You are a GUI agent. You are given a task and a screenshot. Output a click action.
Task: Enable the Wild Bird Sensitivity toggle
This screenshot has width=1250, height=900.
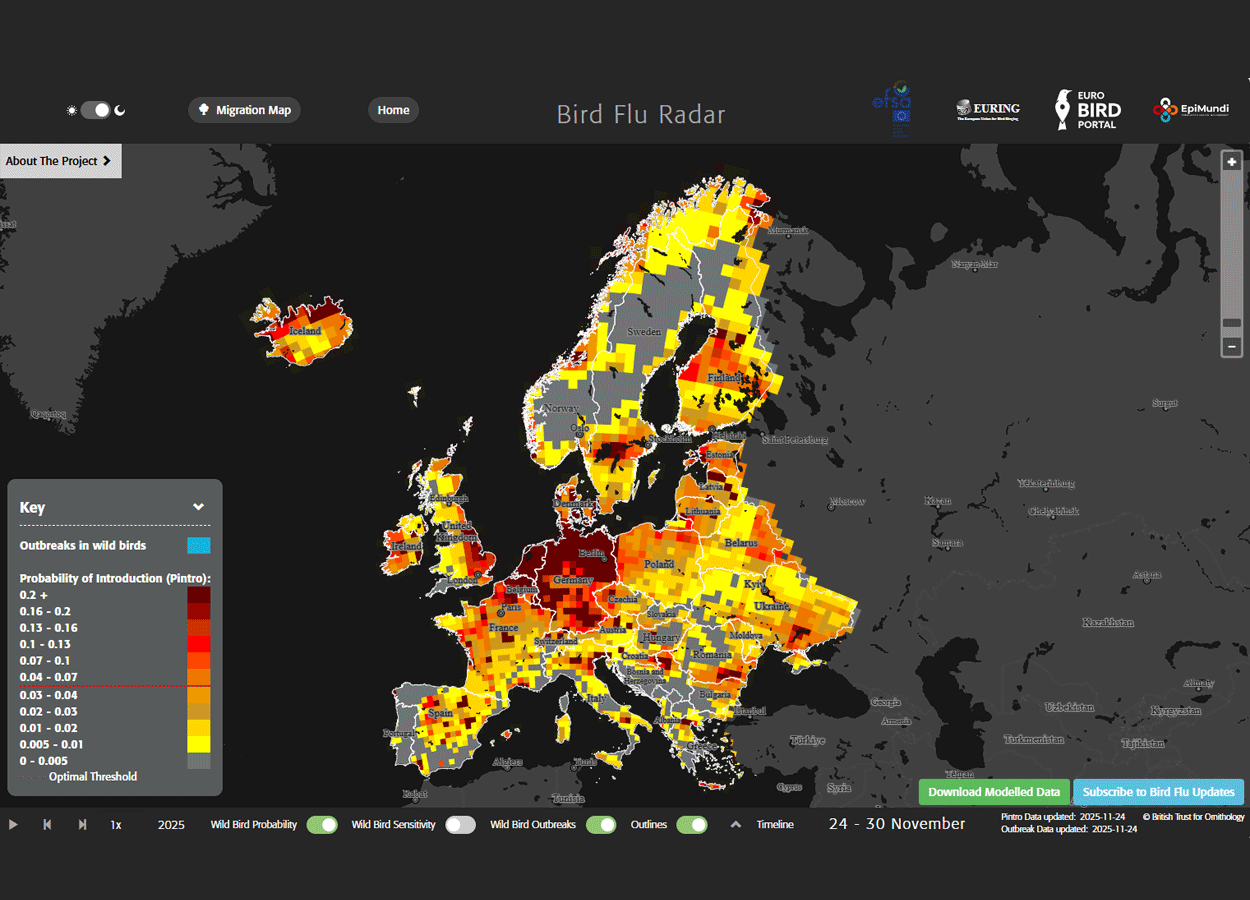461,824
